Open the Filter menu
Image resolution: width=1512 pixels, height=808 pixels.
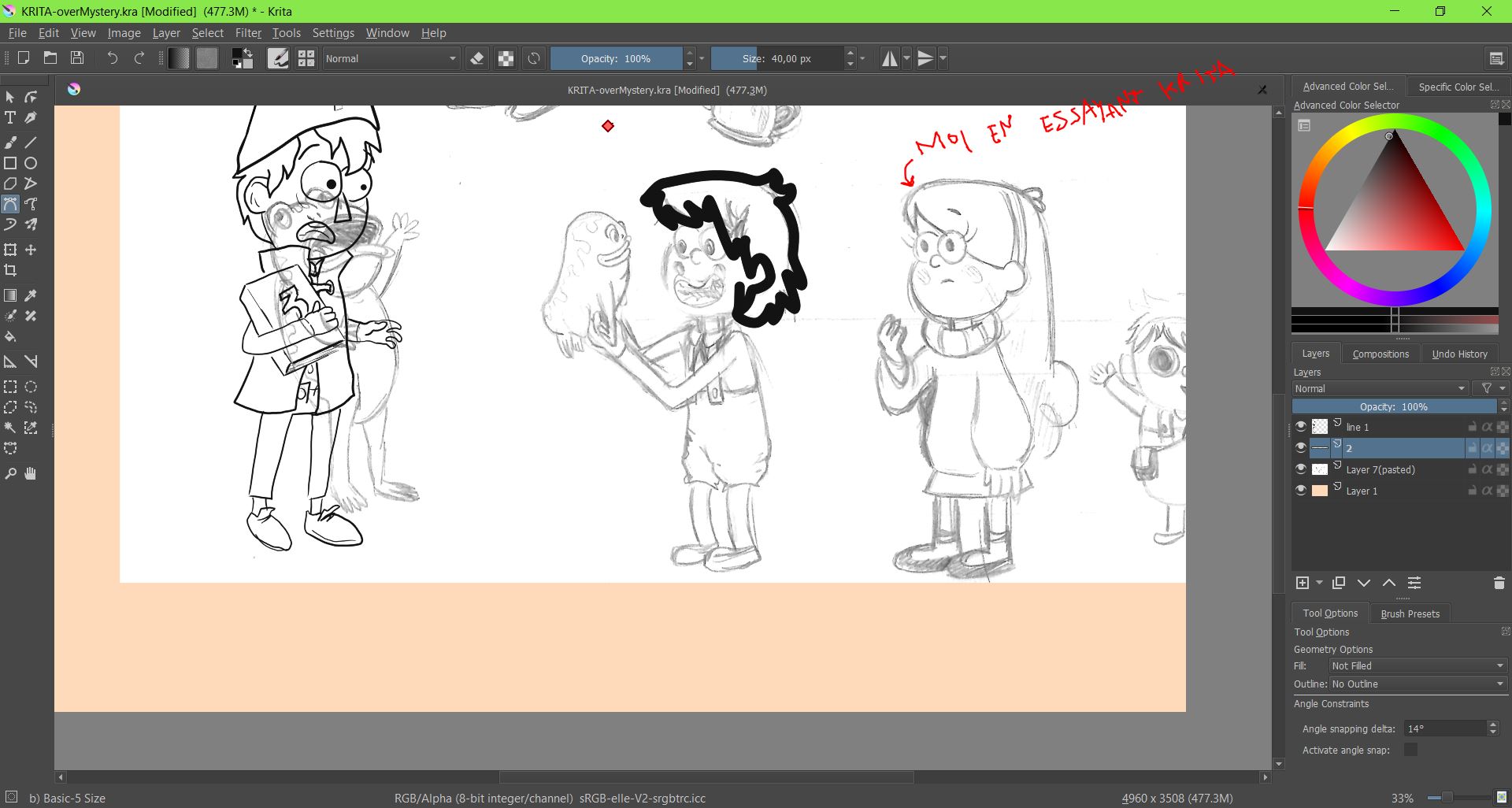(x=248, y=33)
